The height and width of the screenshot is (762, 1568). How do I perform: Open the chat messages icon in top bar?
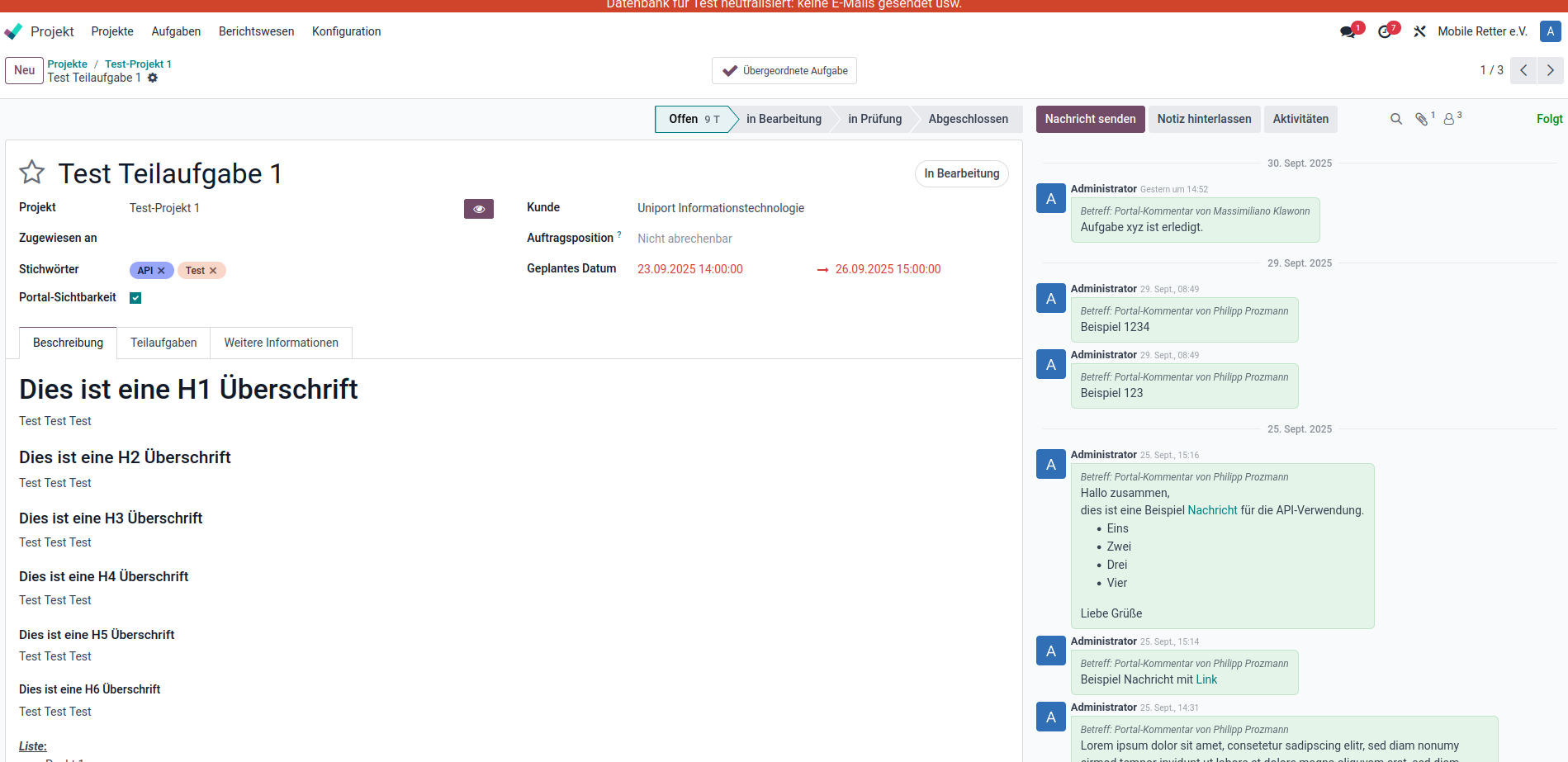pos(1348,31)
